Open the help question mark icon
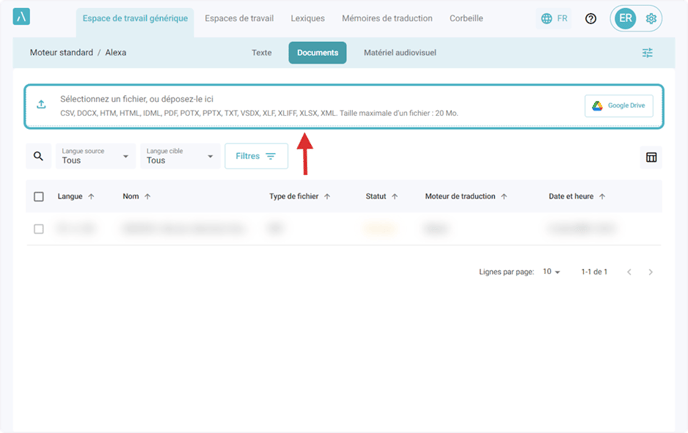This screenshot has height=433, width=688. pyautogui.click(x=591, y=18)
